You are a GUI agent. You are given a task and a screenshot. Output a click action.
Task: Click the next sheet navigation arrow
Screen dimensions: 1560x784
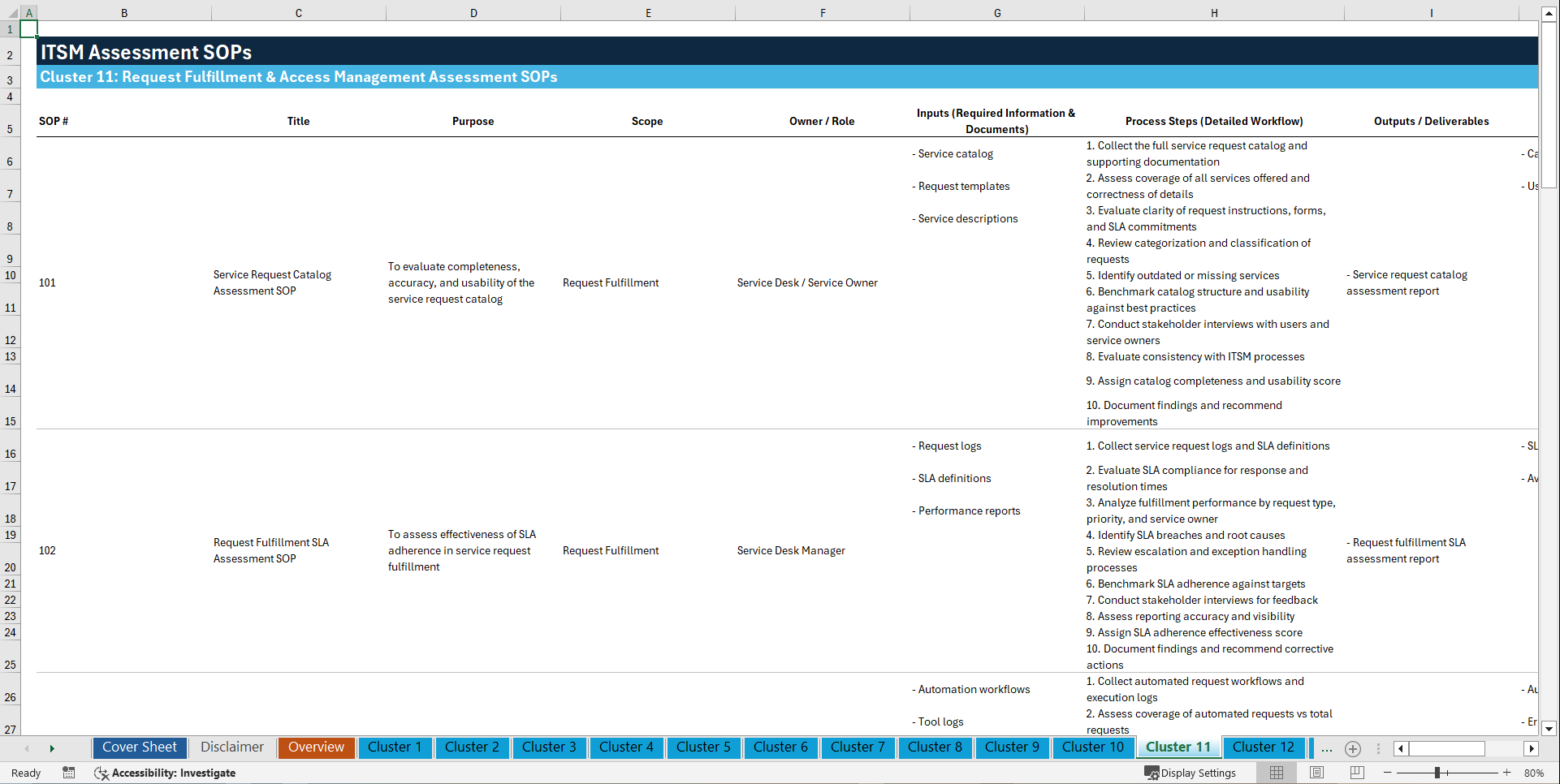(52, 747)
